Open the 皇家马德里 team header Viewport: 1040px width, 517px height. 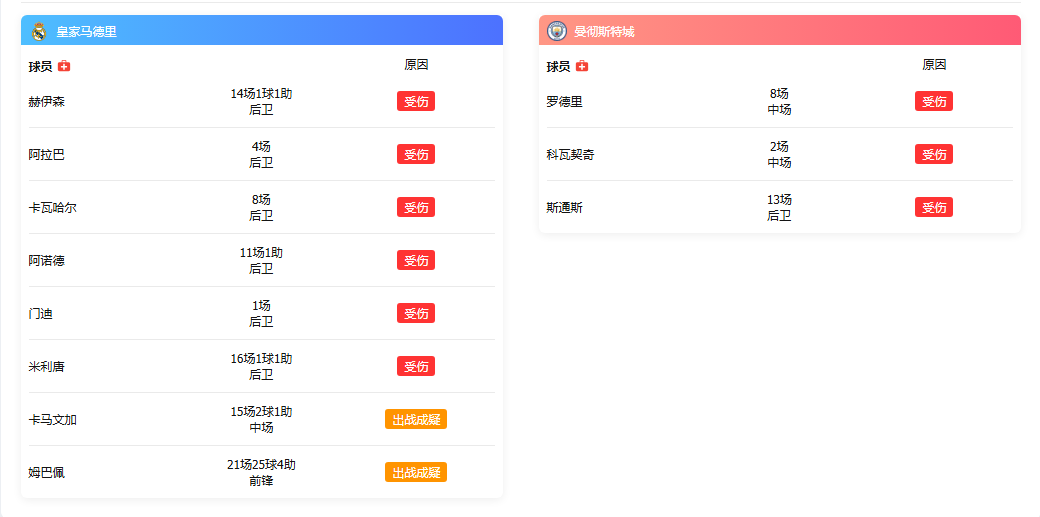[x=87, y=31]
